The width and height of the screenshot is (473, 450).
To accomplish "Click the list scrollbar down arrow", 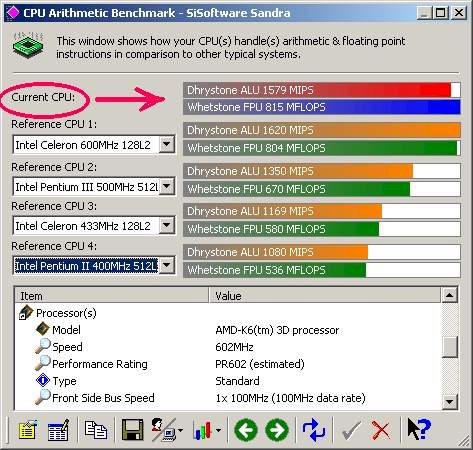I will tap(449, 402).
